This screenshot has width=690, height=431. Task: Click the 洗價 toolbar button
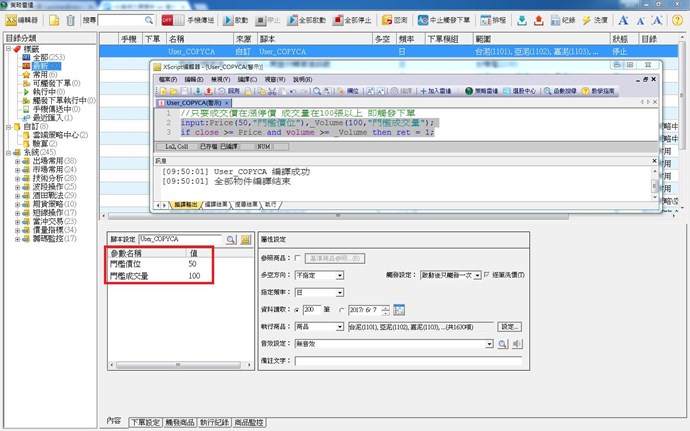pos(594,20)
